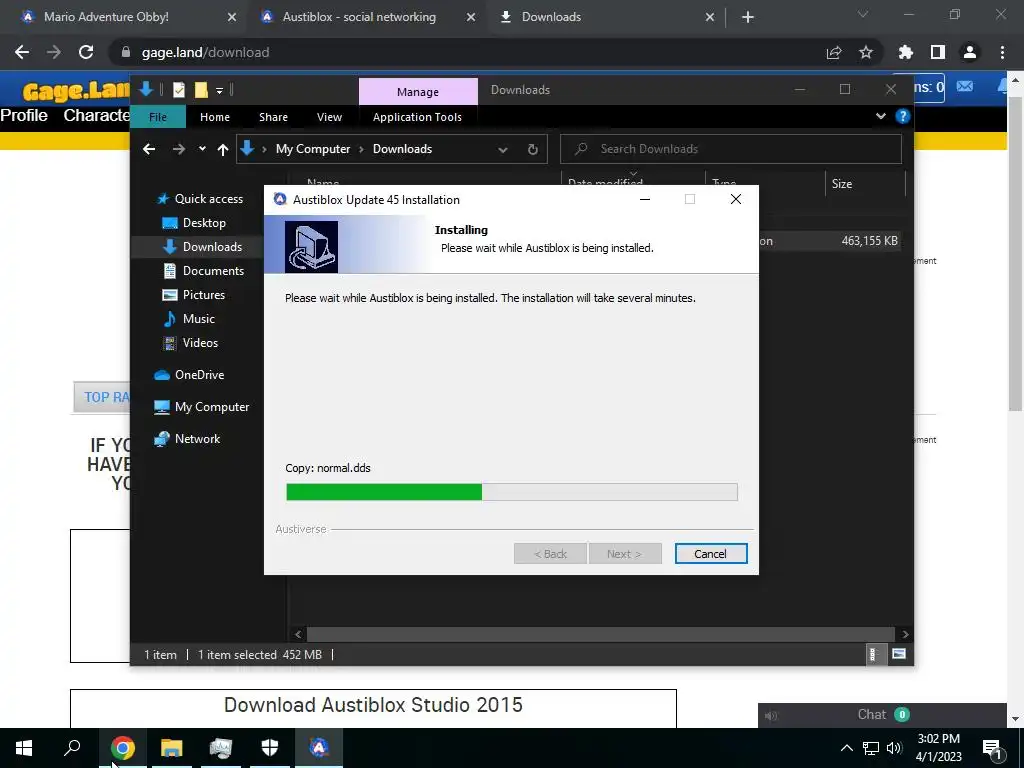Click Austiblox installer icon in taskbar
The width and height of the screenshot is (1024, 768).
pos(319,748)
